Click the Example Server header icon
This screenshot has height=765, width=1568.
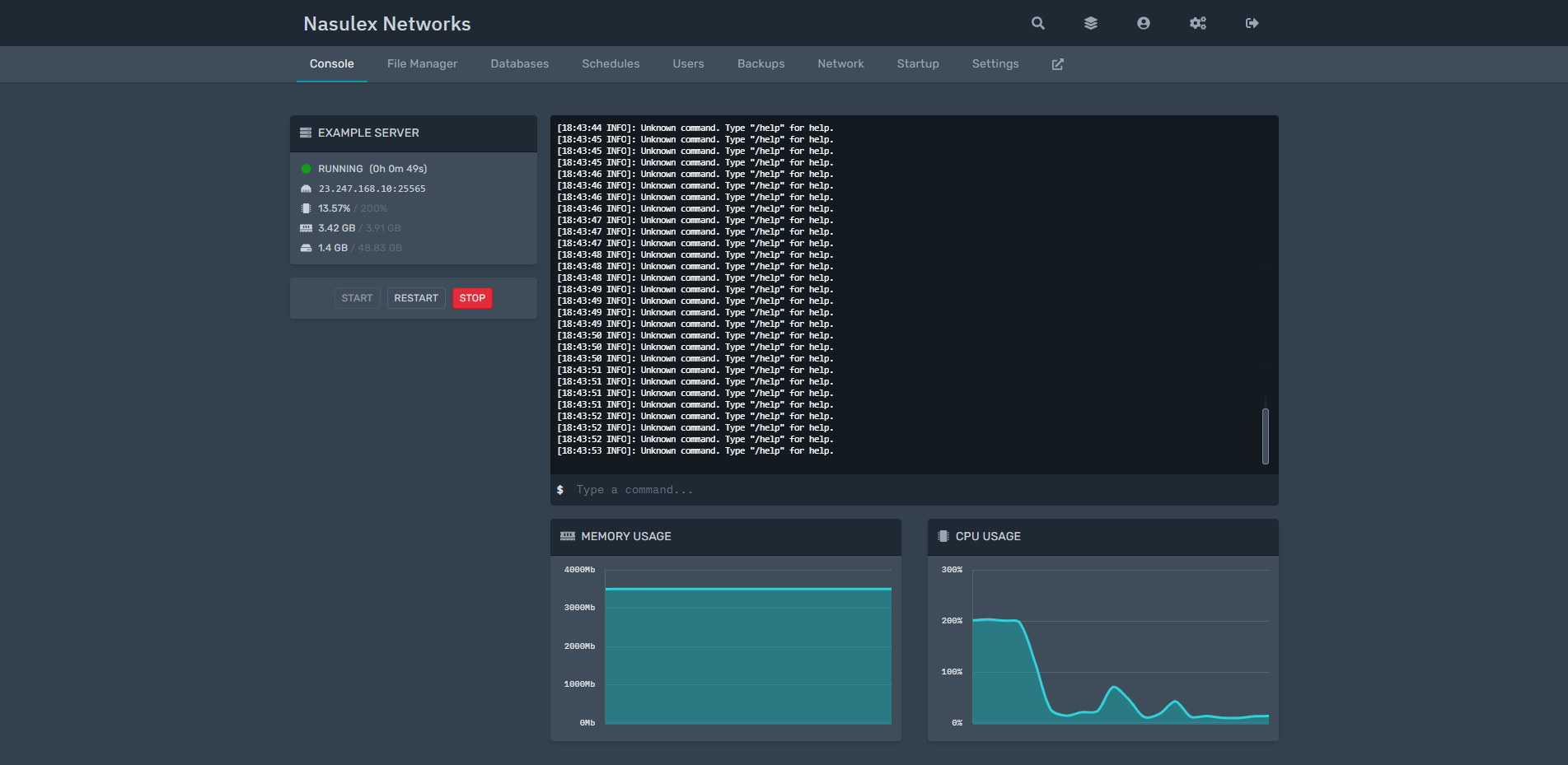(x=306, y=133)
